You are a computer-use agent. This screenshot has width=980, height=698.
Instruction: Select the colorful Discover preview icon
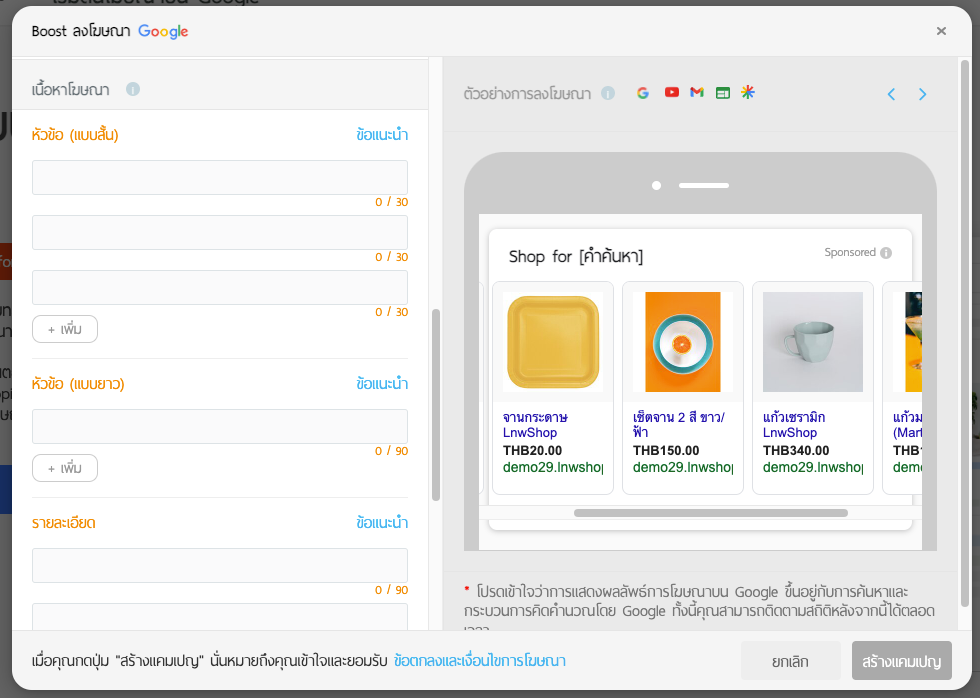[748, 93]
